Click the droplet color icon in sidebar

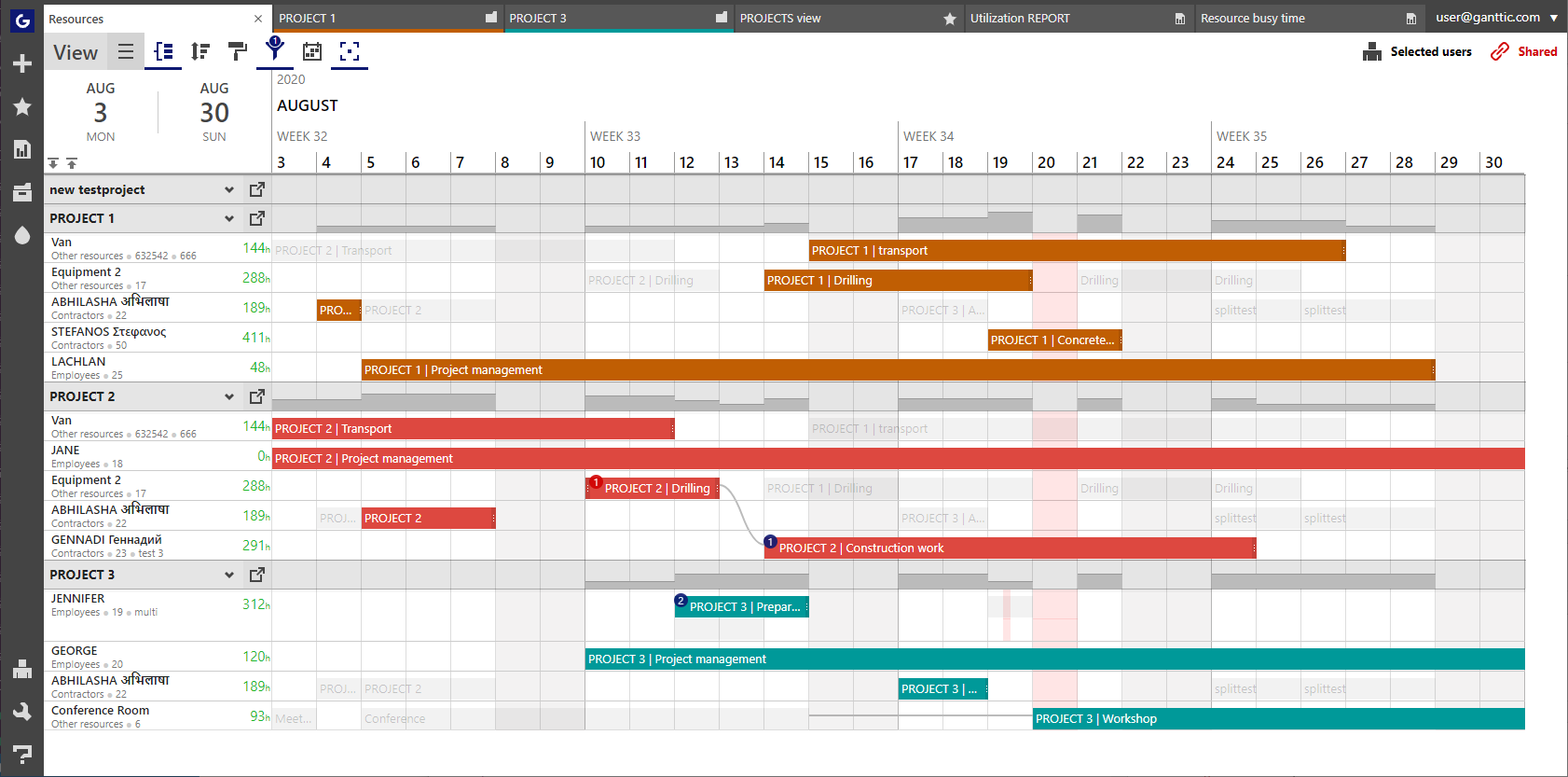point(22,235)
